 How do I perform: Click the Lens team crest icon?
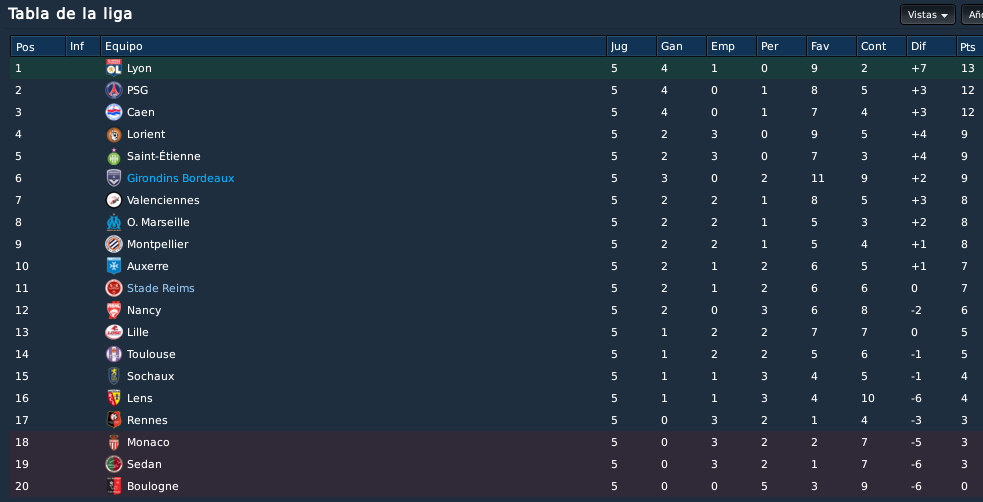[113, 398]
